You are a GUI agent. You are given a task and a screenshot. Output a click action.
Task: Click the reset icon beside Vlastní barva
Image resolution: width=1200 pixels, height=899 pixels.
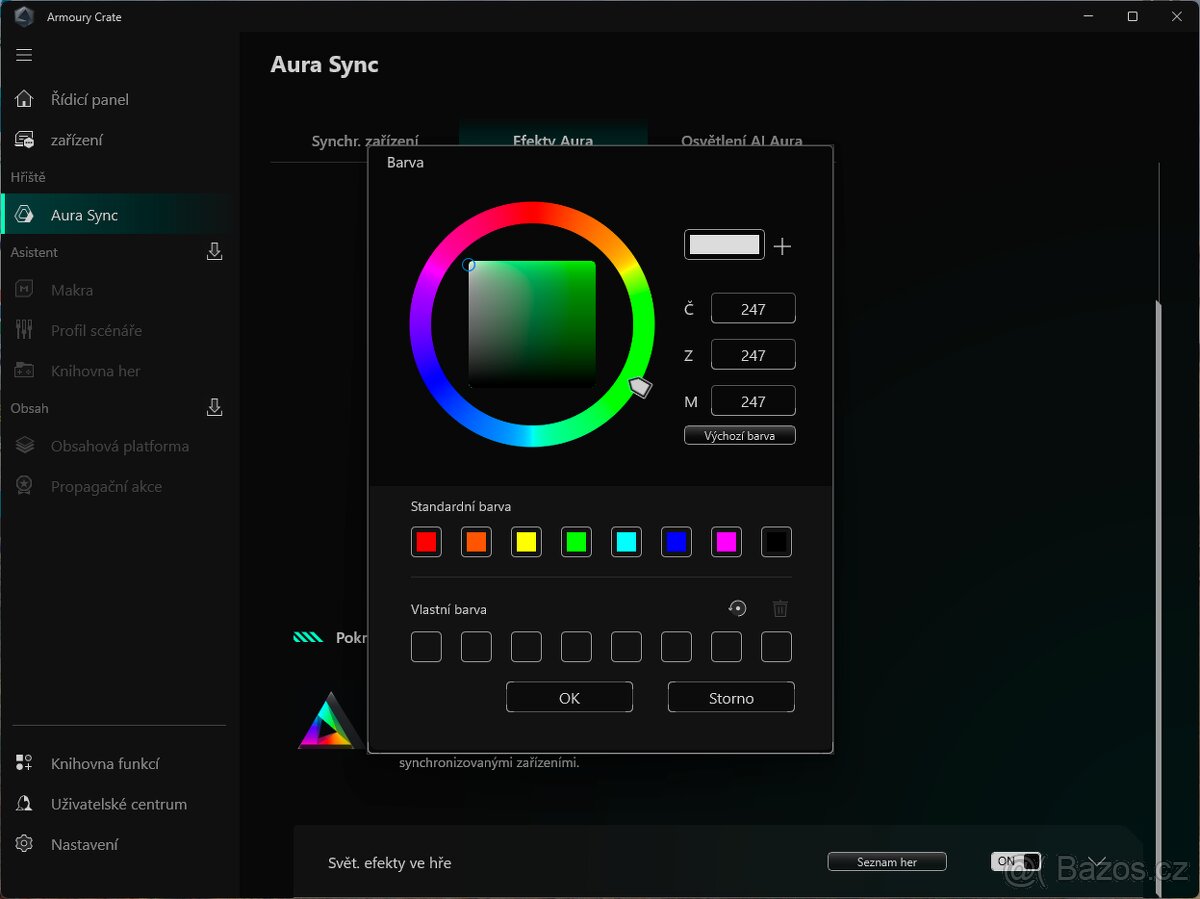pos(737,608)
